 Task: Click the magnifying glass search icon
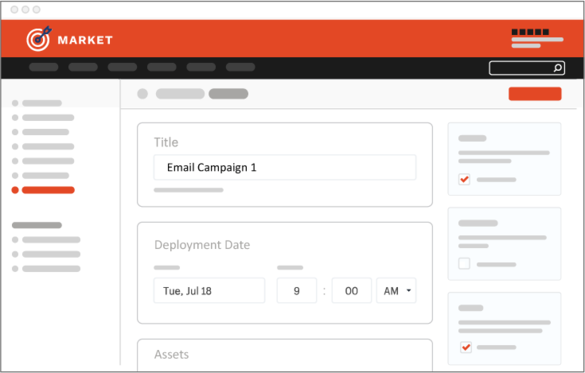(x=557, y=68)
